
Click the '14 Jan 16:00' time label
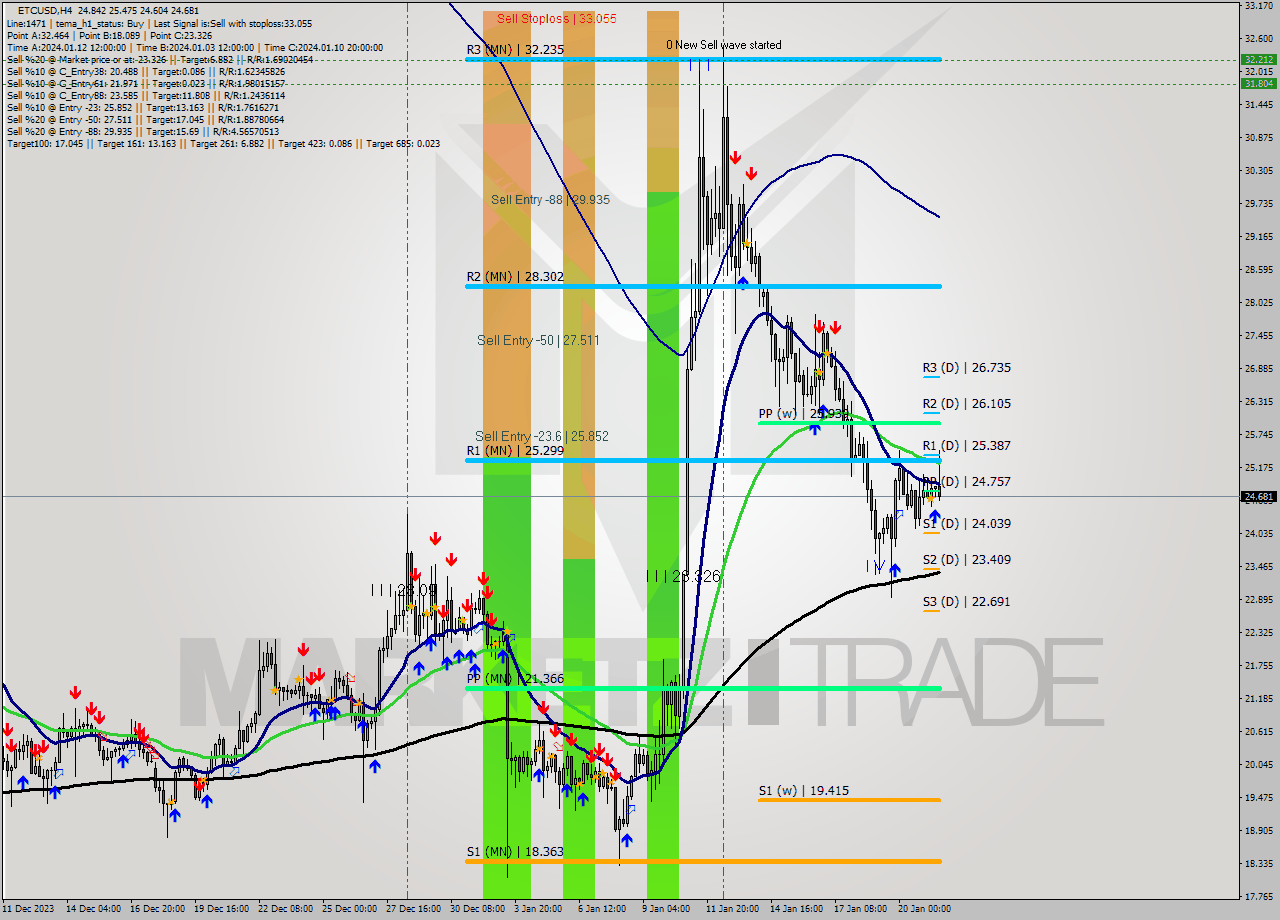[796, 909]
